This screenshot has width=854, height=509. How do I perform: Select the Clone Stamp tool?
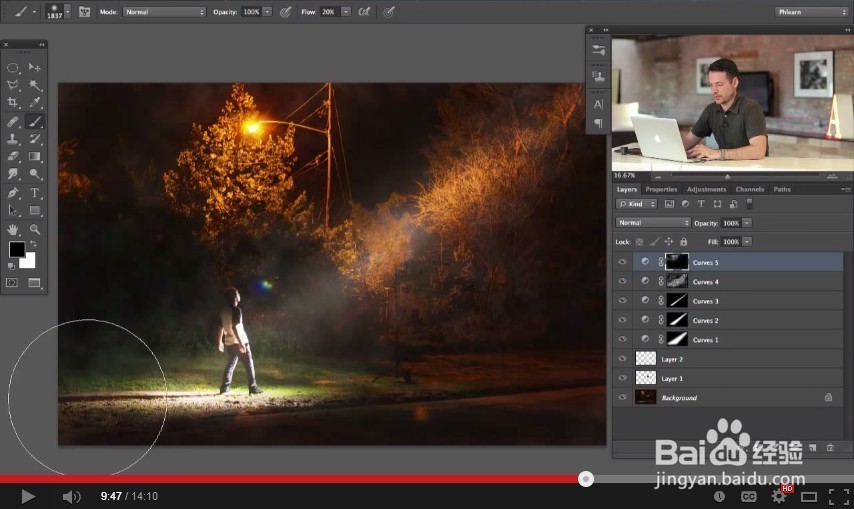pyautogui.click(x=13, y=139)
